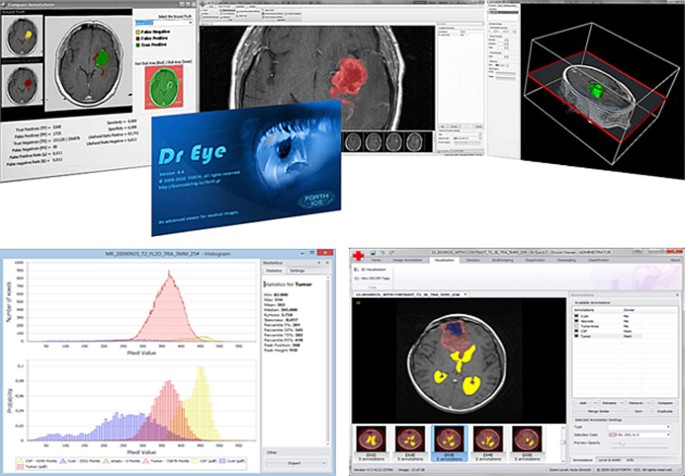Select the Visualization ribbon tab
This screenshot has width=685, height=476.
[x=444, y=260]
